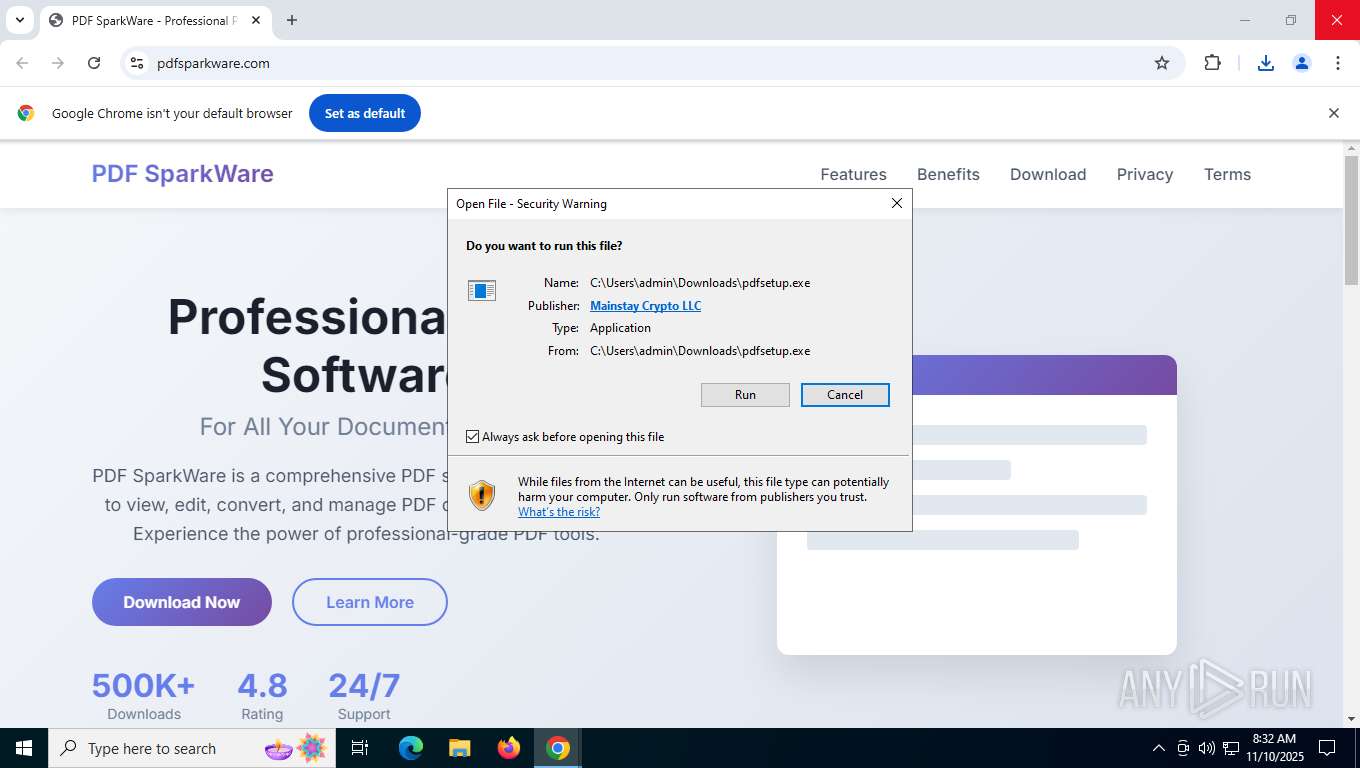Cancel the Open File security warning

(845, 395)
